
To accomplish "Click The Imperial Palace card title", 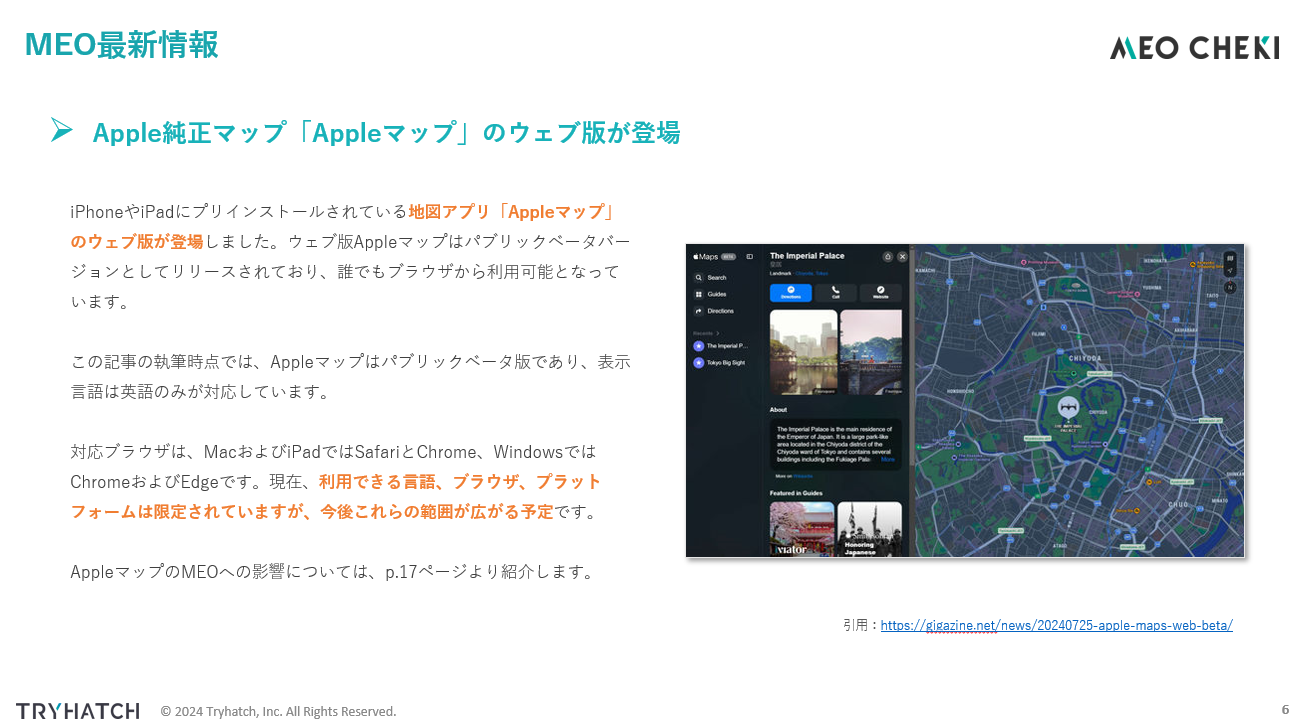I will 807,256.
